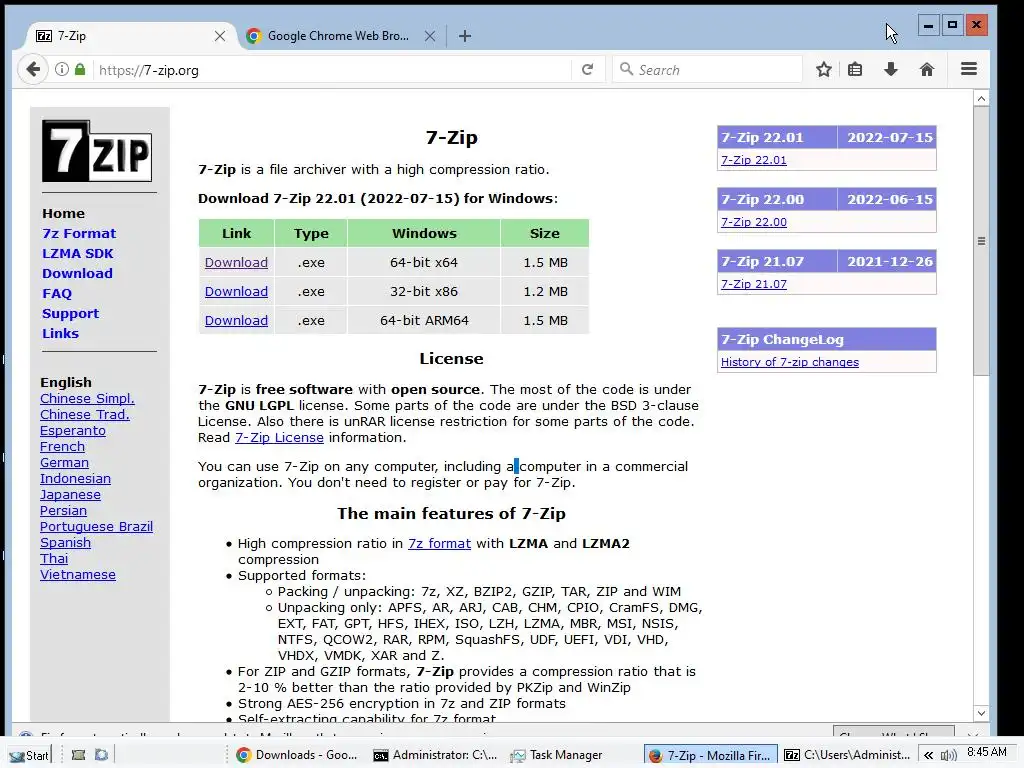Image resolution: width=1024 pixels, height=768 pixels.
Task: Open 7-Zip 21.07 news link
Action: (754, 284)
